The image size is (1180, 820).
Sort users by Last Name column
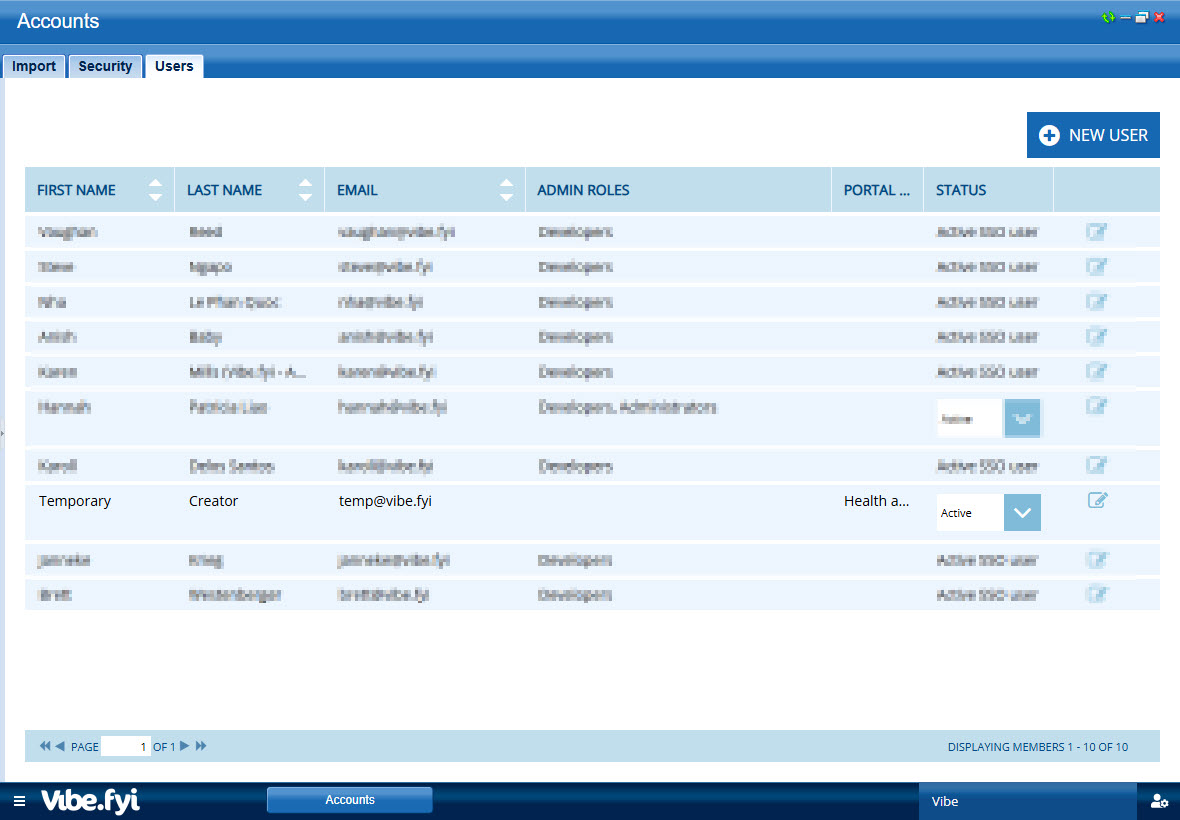pos(305,190)
